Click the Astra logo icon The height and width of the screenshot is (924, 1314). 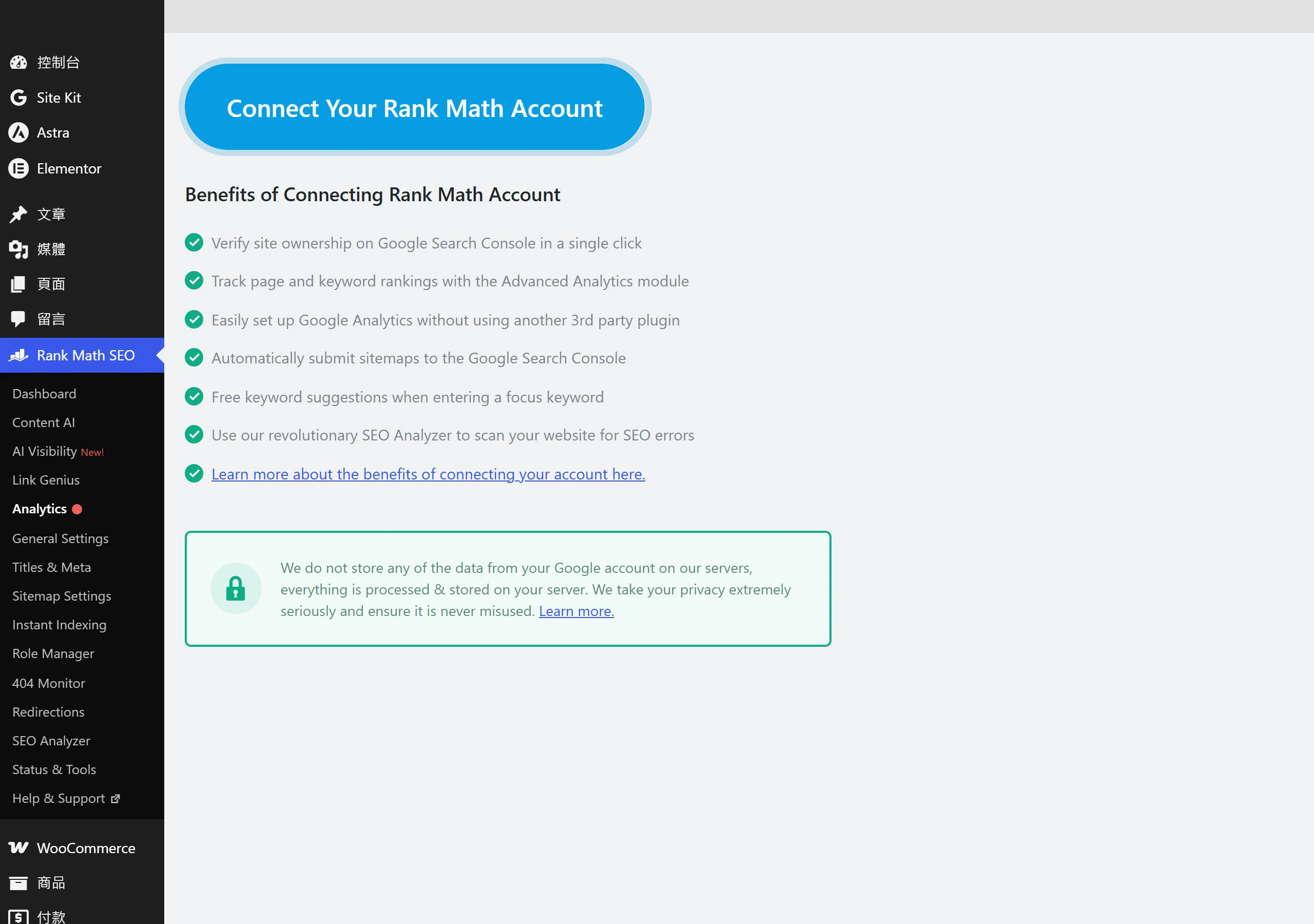(18, 133)
